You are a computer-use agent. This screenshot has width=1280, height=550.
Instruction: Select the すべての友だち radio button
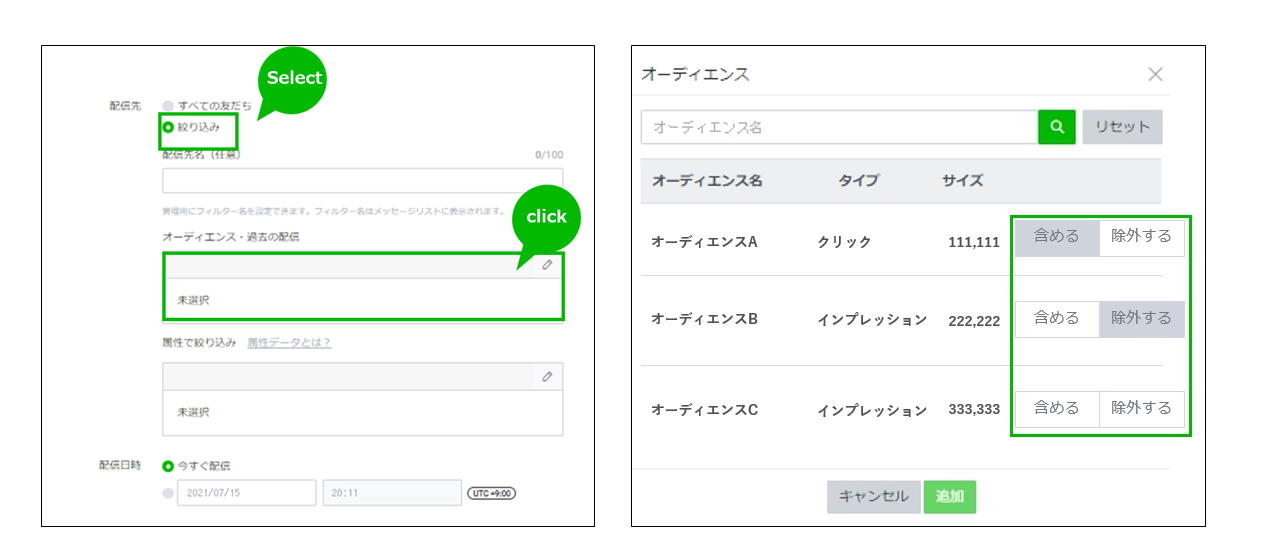(168, 105)
